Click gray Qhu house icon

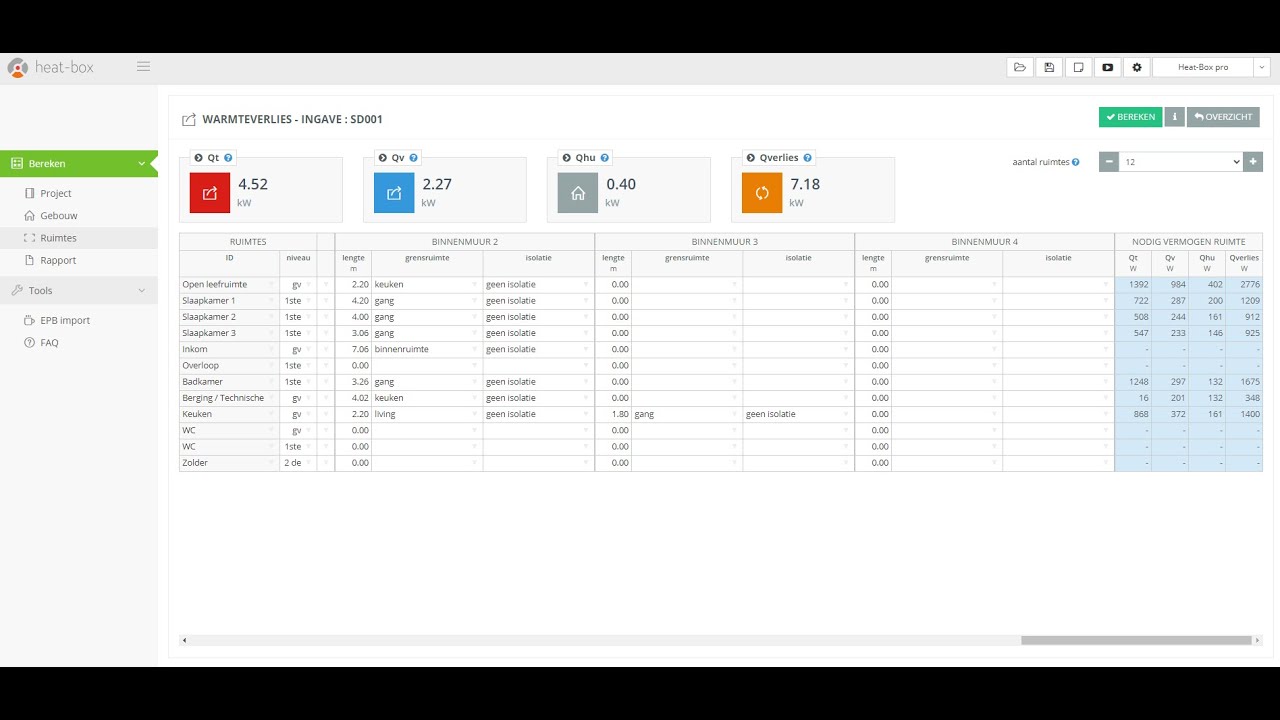click(578, 193)
